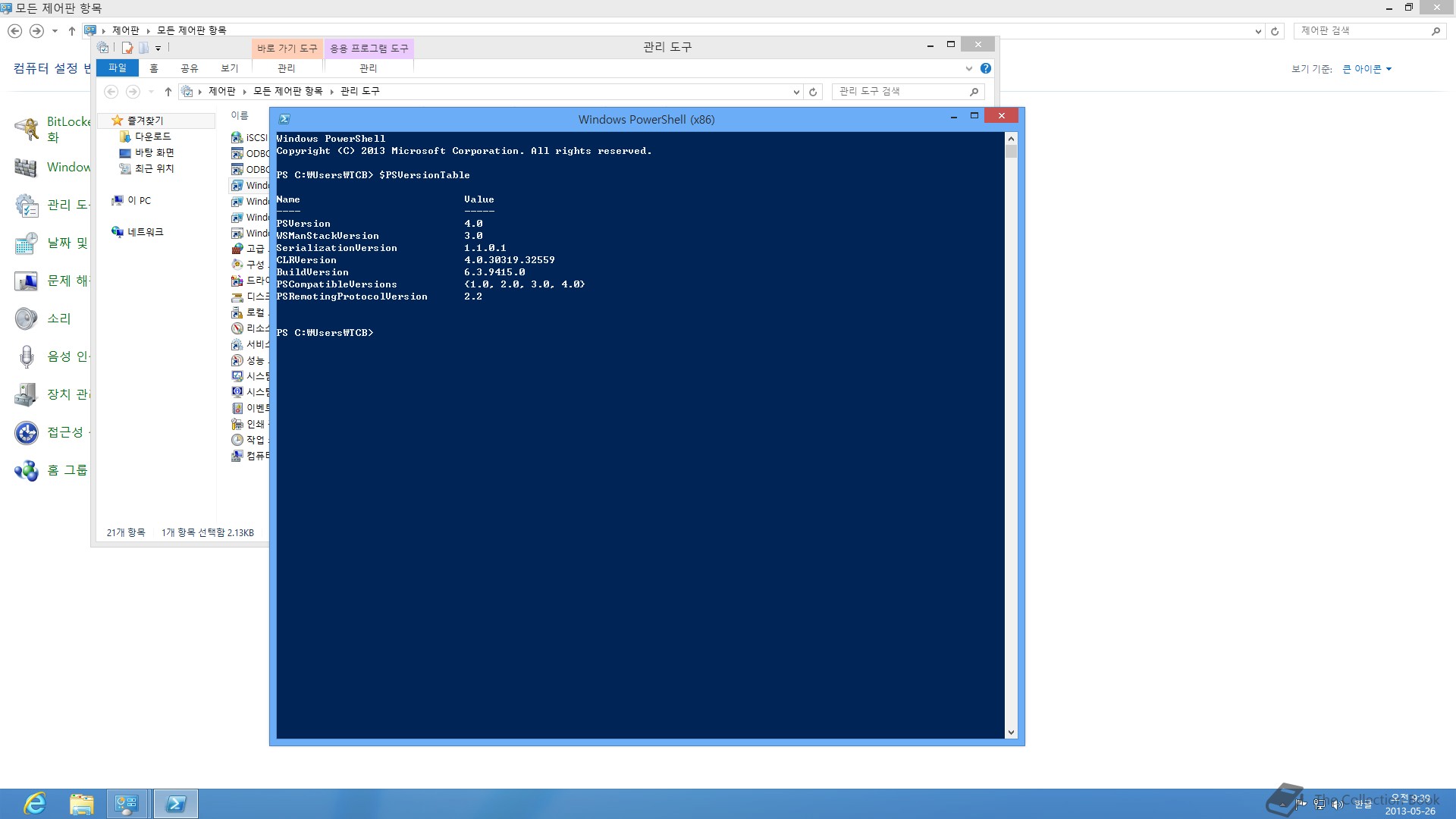Open Internet Explorer from the taskbar
1456x819 pixels.
pyautogui.click(x=35, y=804)
